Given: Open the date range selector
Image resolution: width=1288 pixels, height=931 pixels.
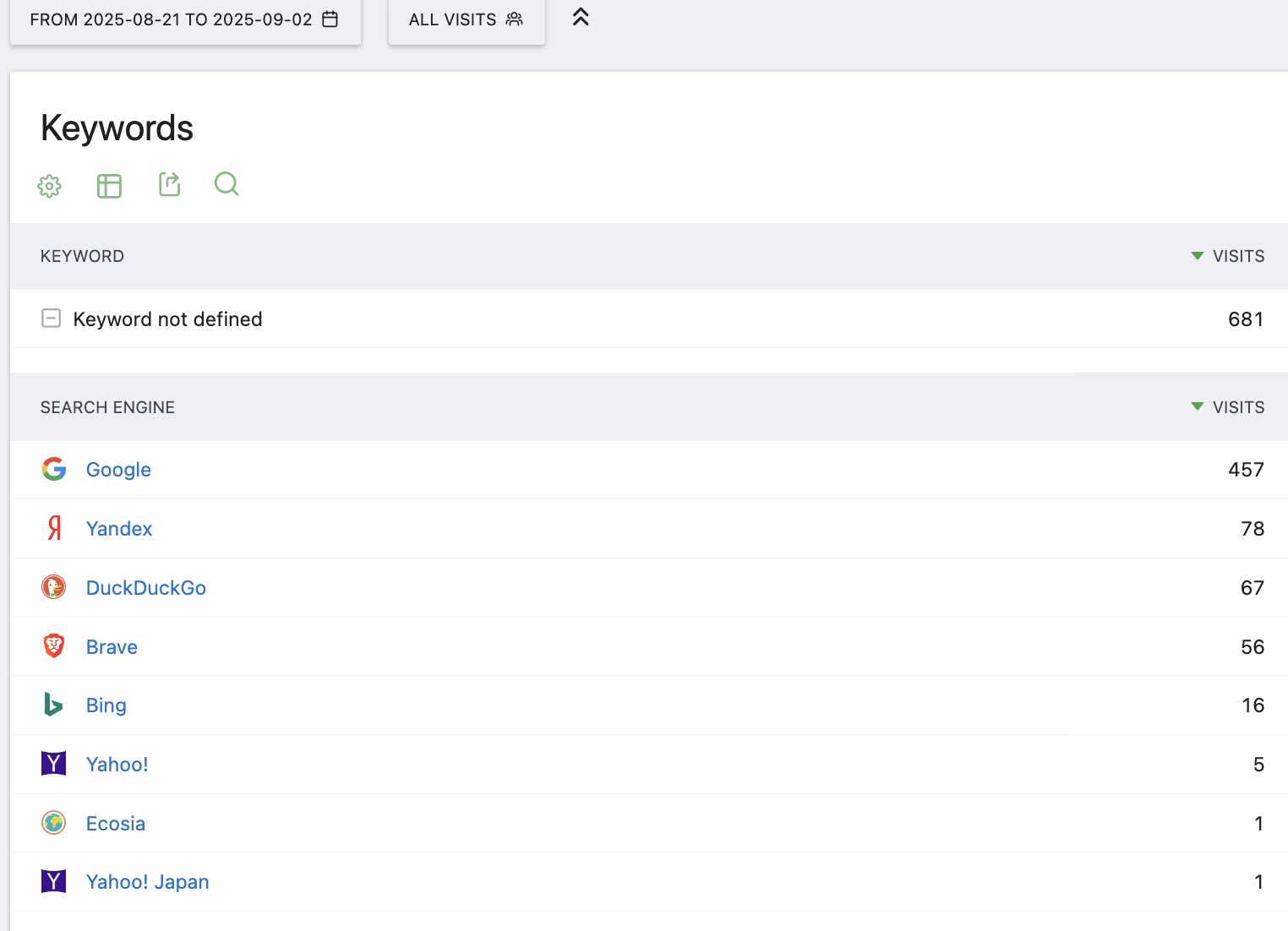Looking at the screenshot, I should tap(184, 19).
